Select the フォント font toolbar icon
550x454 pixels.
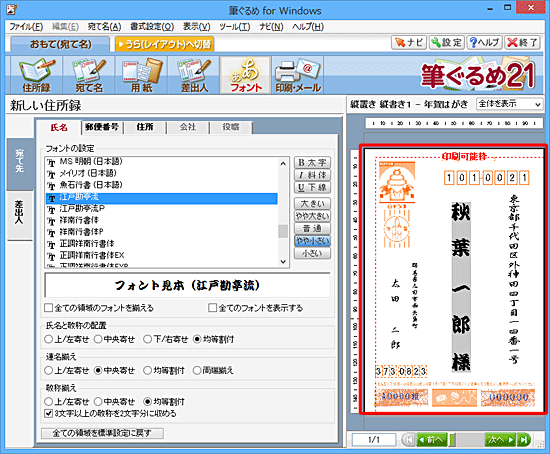pyautogui.click(x=246, y=75)
